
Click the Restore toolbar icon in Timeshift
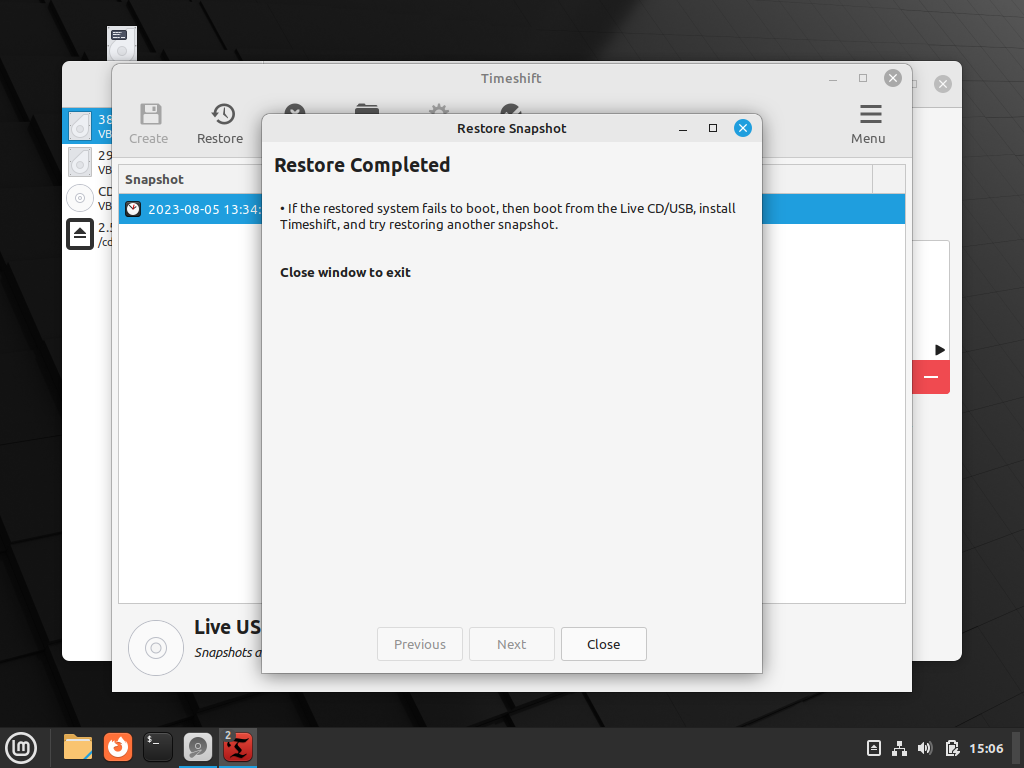point(220,123)
